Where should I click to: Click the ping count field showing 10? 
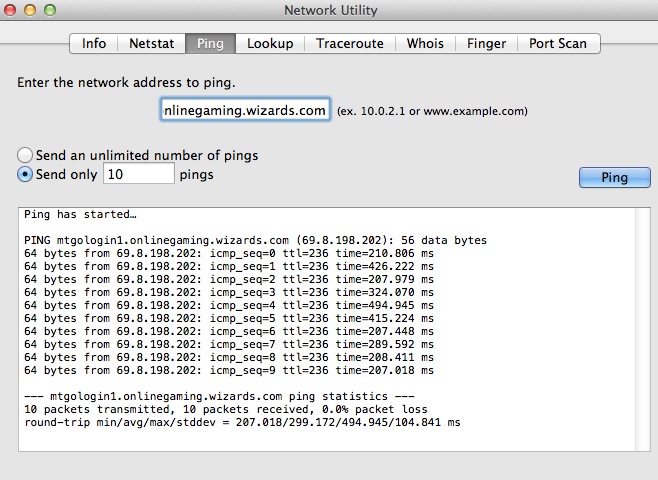tap(138, 175)
